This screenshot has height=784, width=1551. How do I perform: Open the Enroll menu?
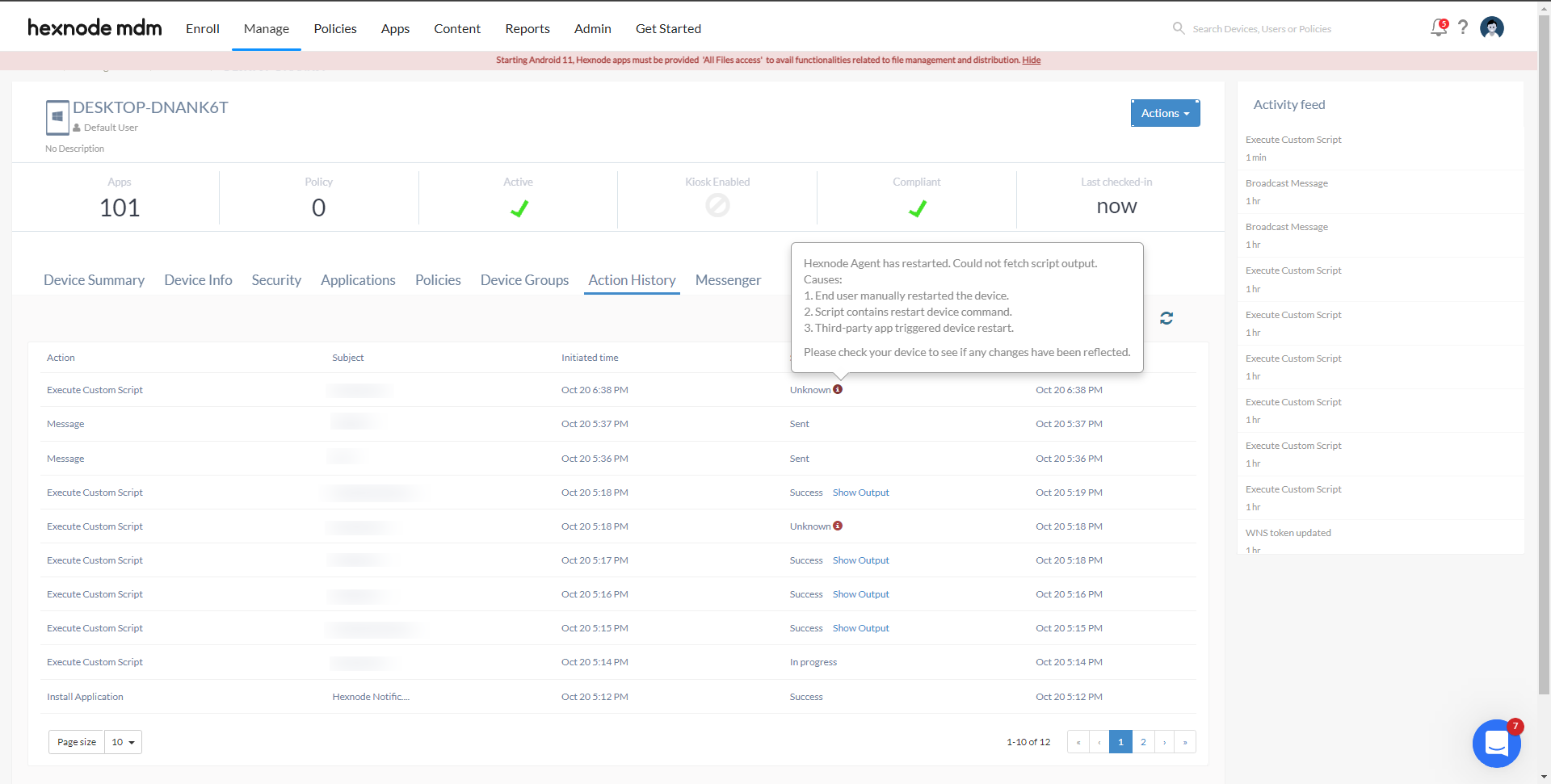click(203, 28)
